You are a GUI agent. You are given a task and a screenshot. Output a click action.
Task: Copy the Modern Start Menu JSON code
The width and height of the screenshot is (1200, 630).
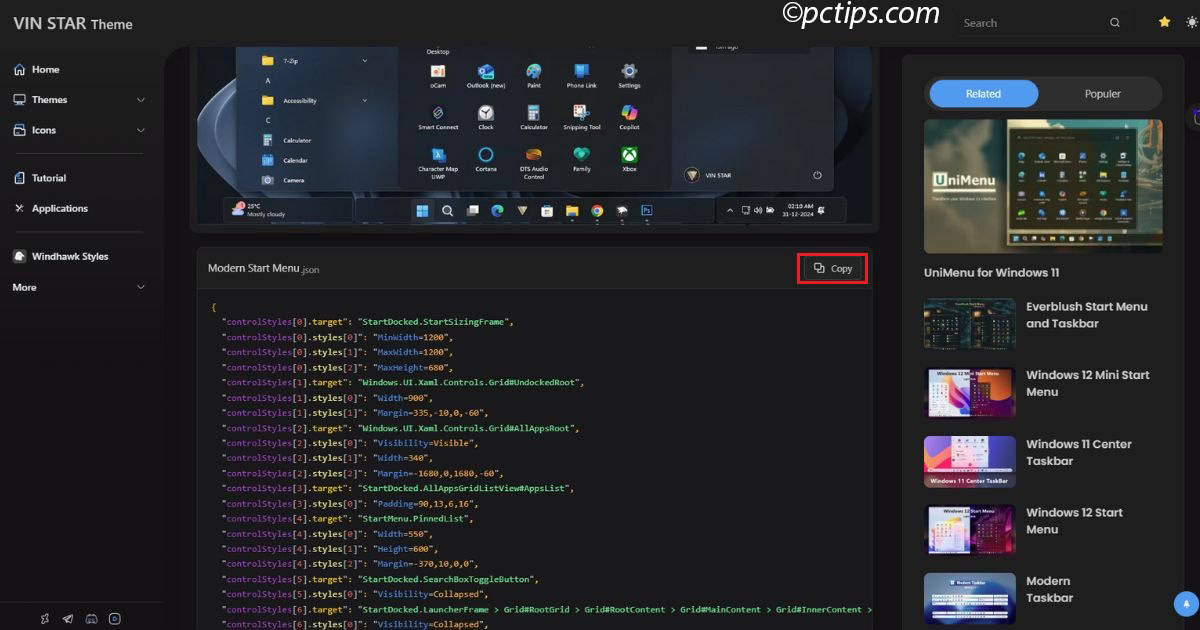click(833, 268)
